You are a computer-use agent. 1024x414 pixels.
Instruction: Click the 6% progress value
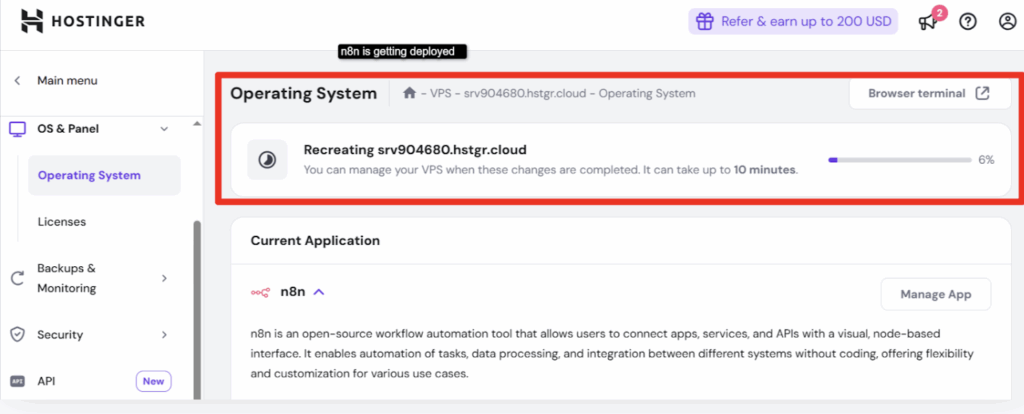tap(986, 159)
